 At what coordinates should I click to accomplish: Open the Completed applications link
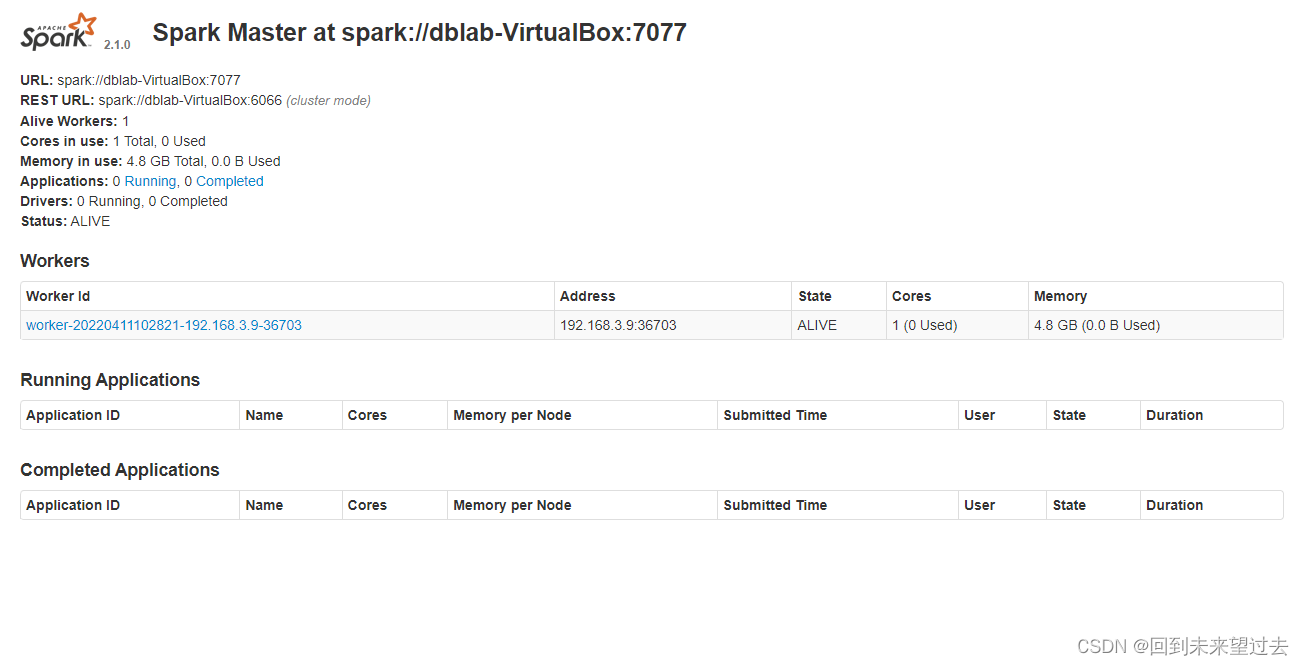pyautogui.click(x=228, y=181)
